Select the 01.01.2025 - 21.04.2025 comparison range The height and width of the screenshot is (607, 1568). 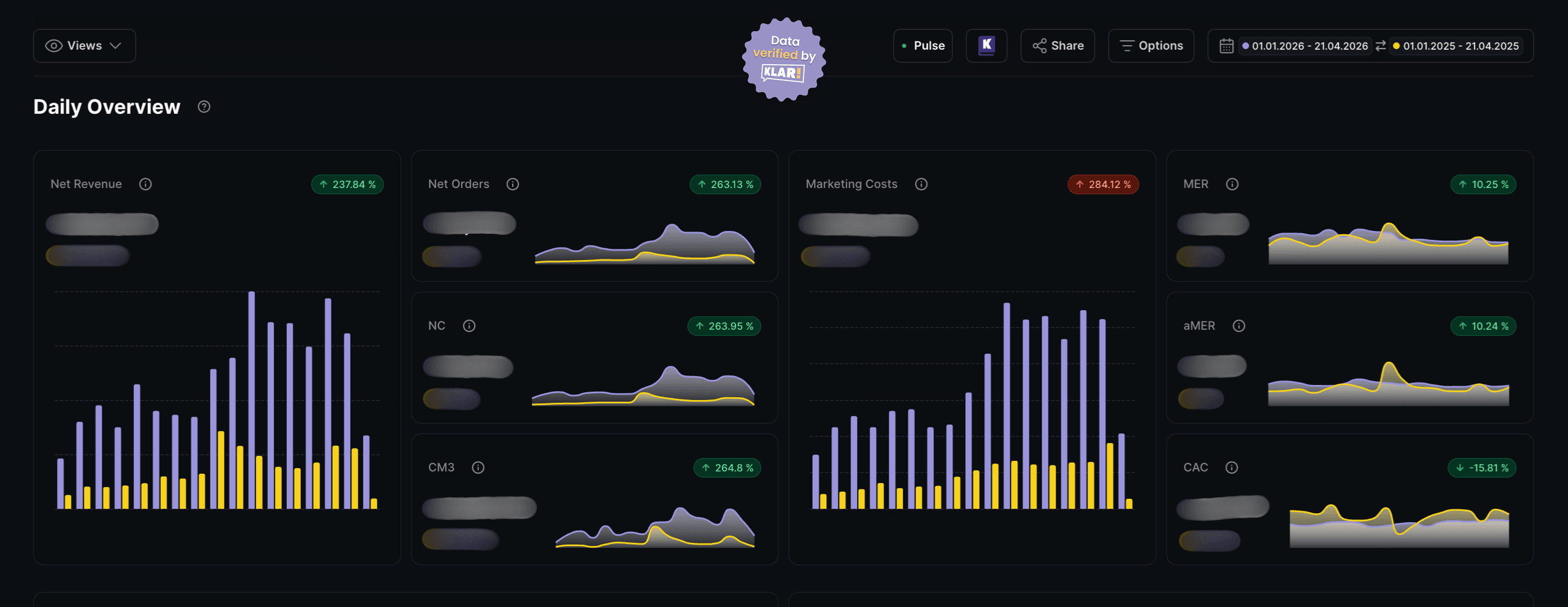tap(1455, 46)
